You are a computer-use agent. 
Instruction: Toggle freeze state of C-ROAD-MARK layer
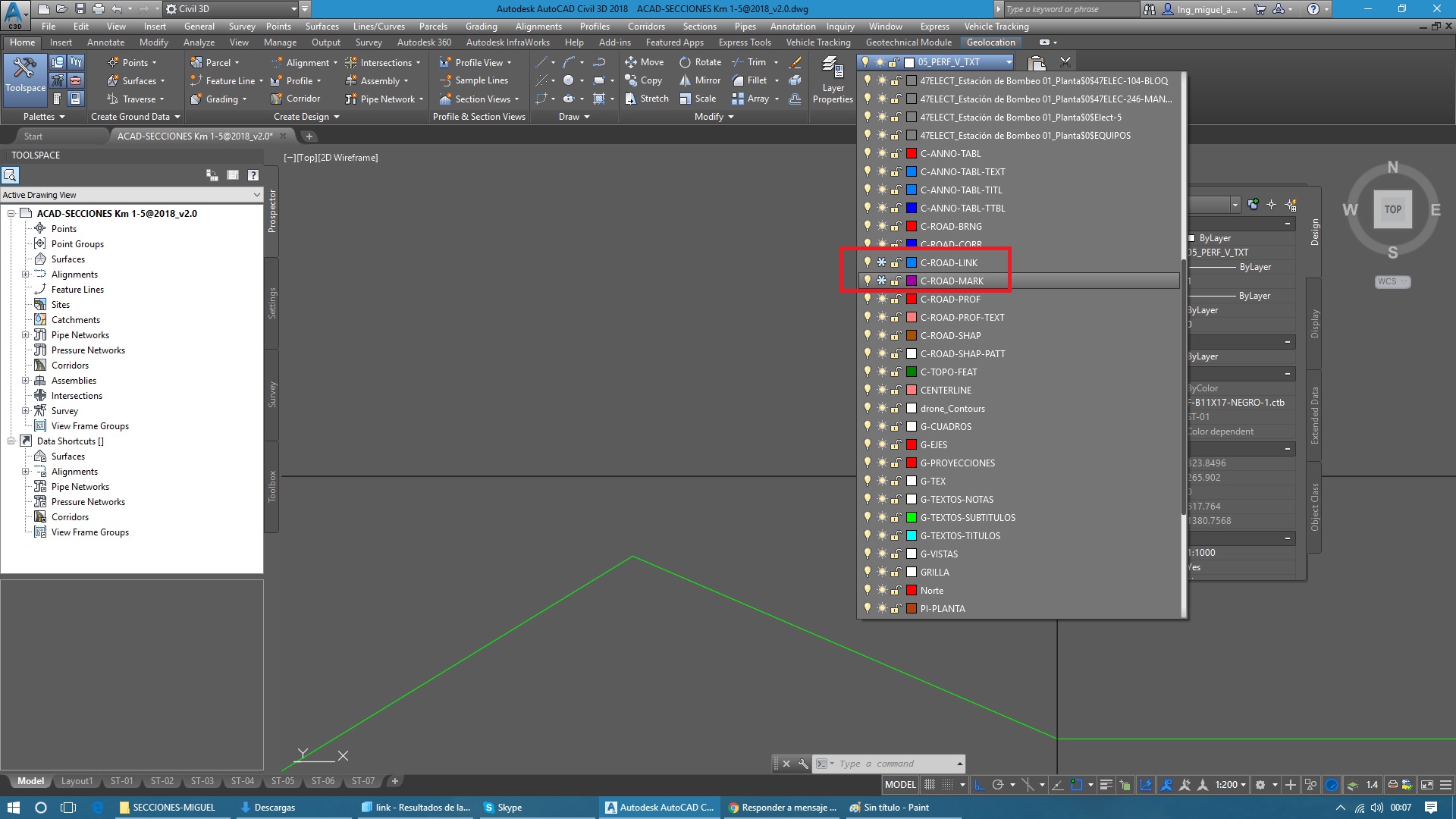pyautogui.click(x=881, y=281)
